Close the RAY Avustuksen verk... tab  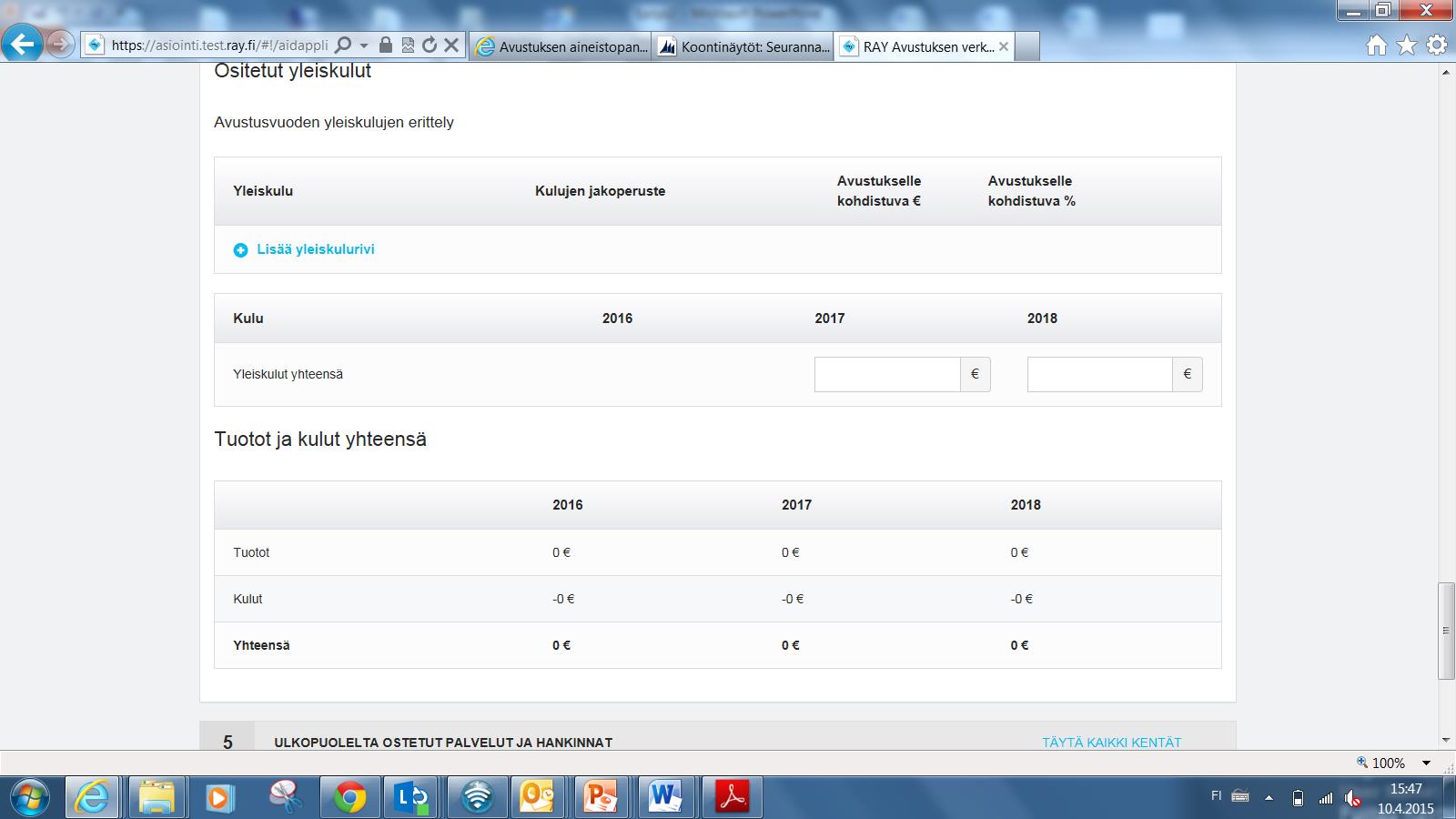point(1004,46)
